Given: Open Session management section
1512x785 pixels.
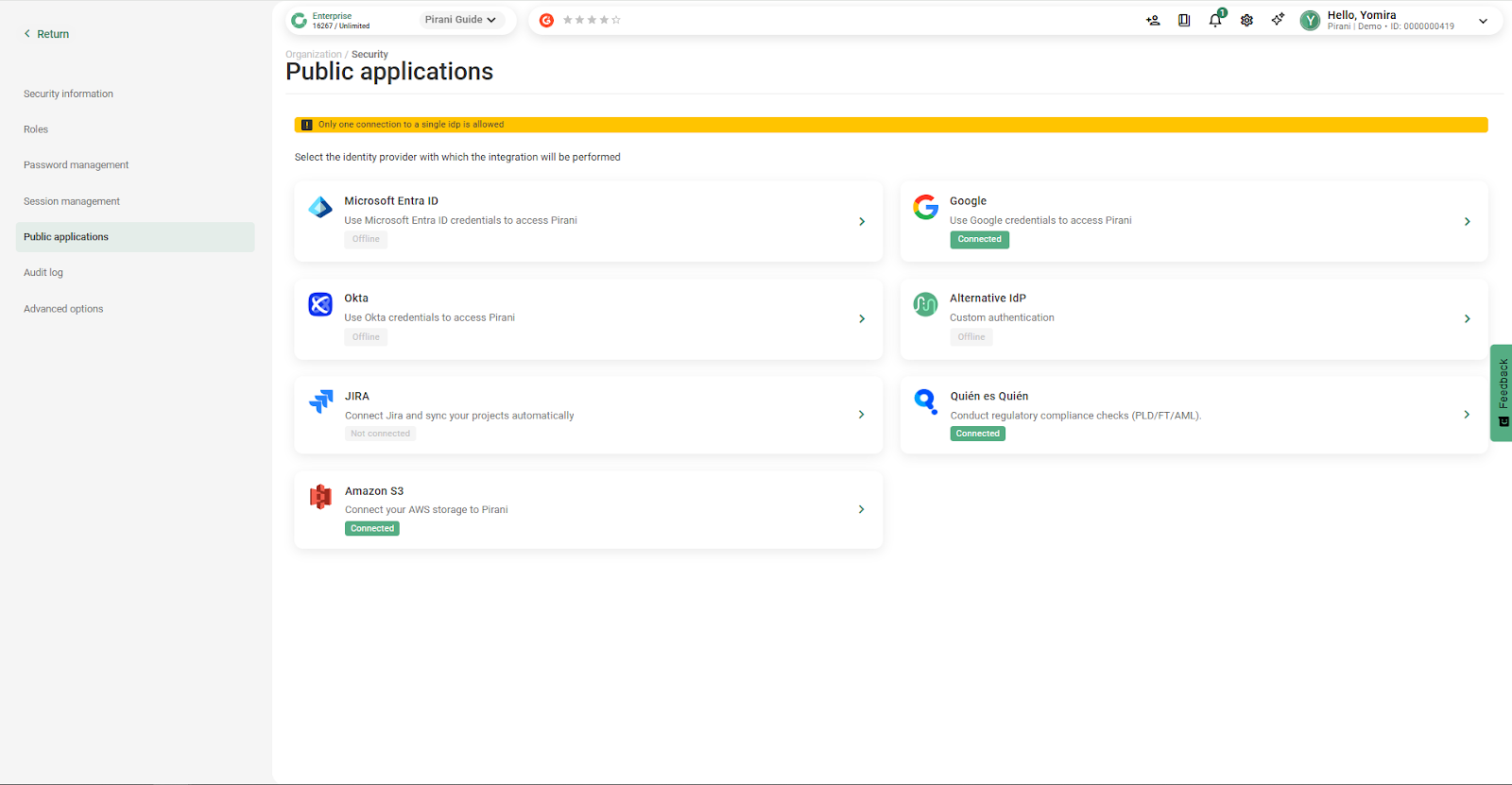Looking at the screenshot, I should pyautogui.click(x=72, y=201).
